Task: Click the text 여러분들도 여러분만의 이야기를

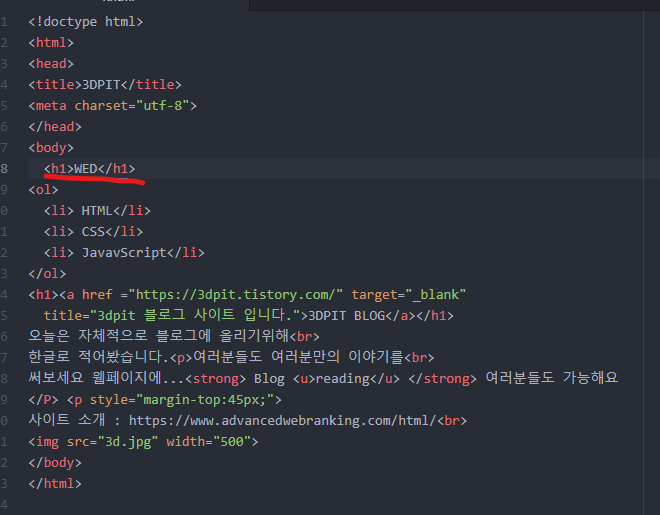Action: (298, 357)
